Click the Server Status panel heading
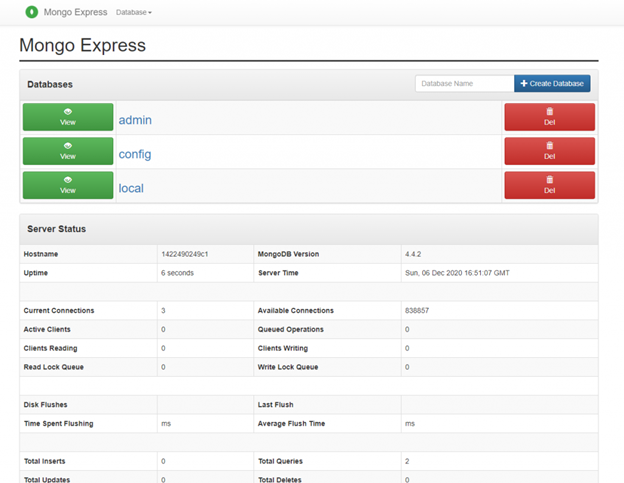The height and width of the screenshot is (483, 624). click(x=57, y=229)
